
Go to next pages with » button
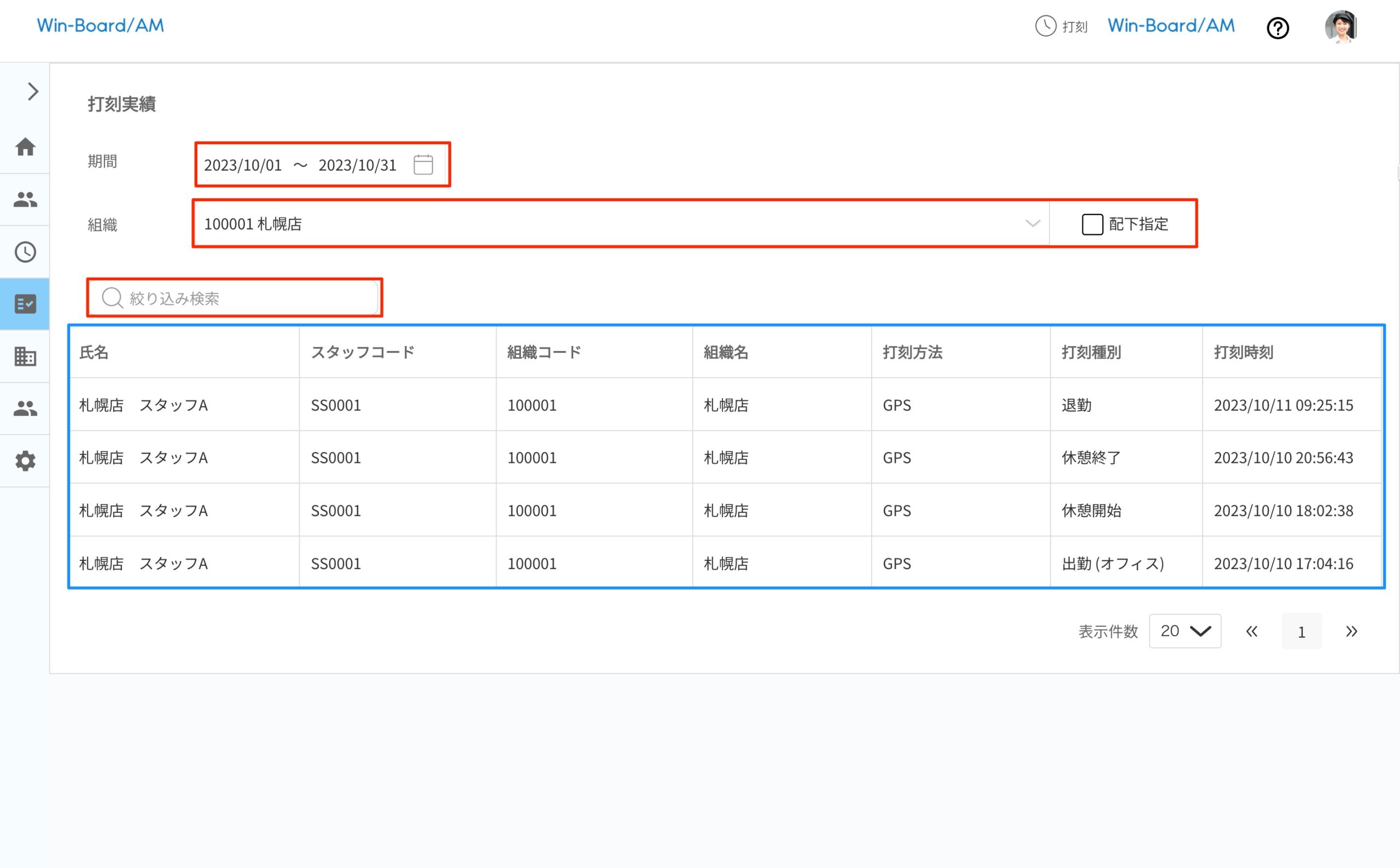click(1351, 631)
